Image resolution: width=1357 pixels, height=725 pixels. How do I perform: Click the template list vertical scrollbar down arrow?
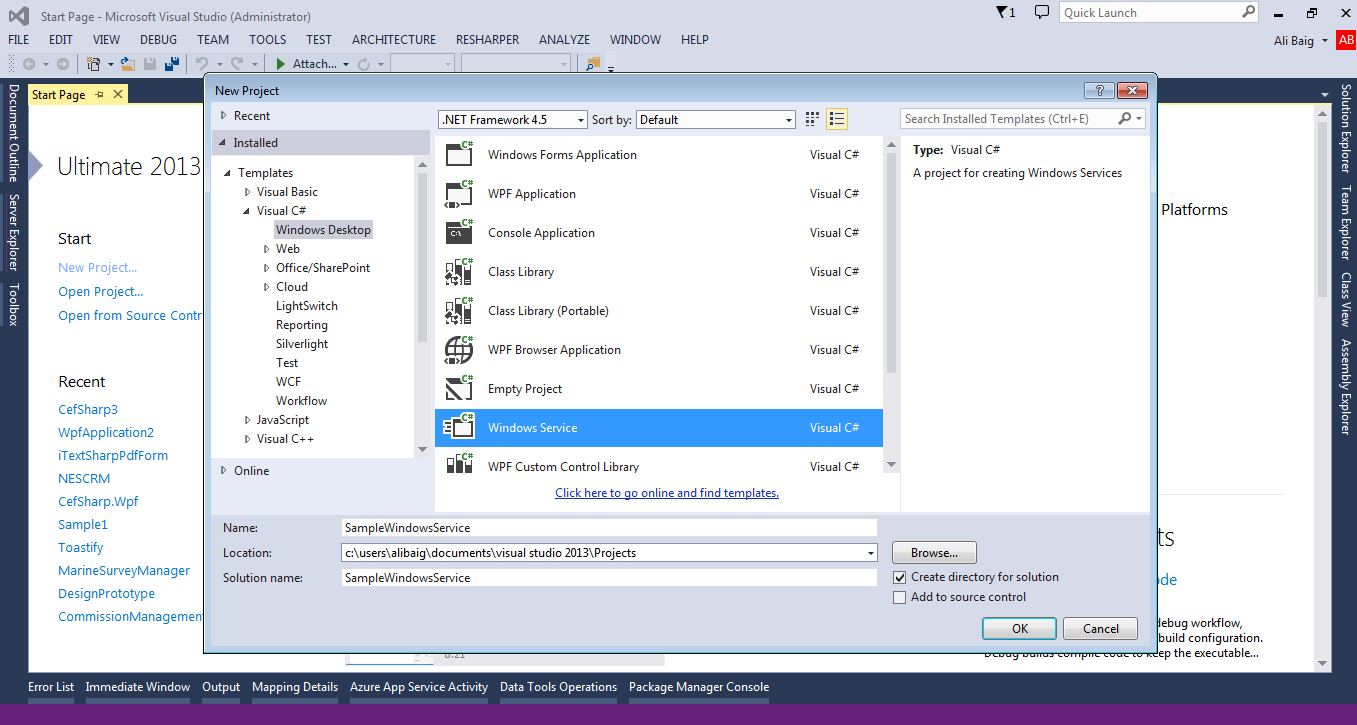click(891, 465)
